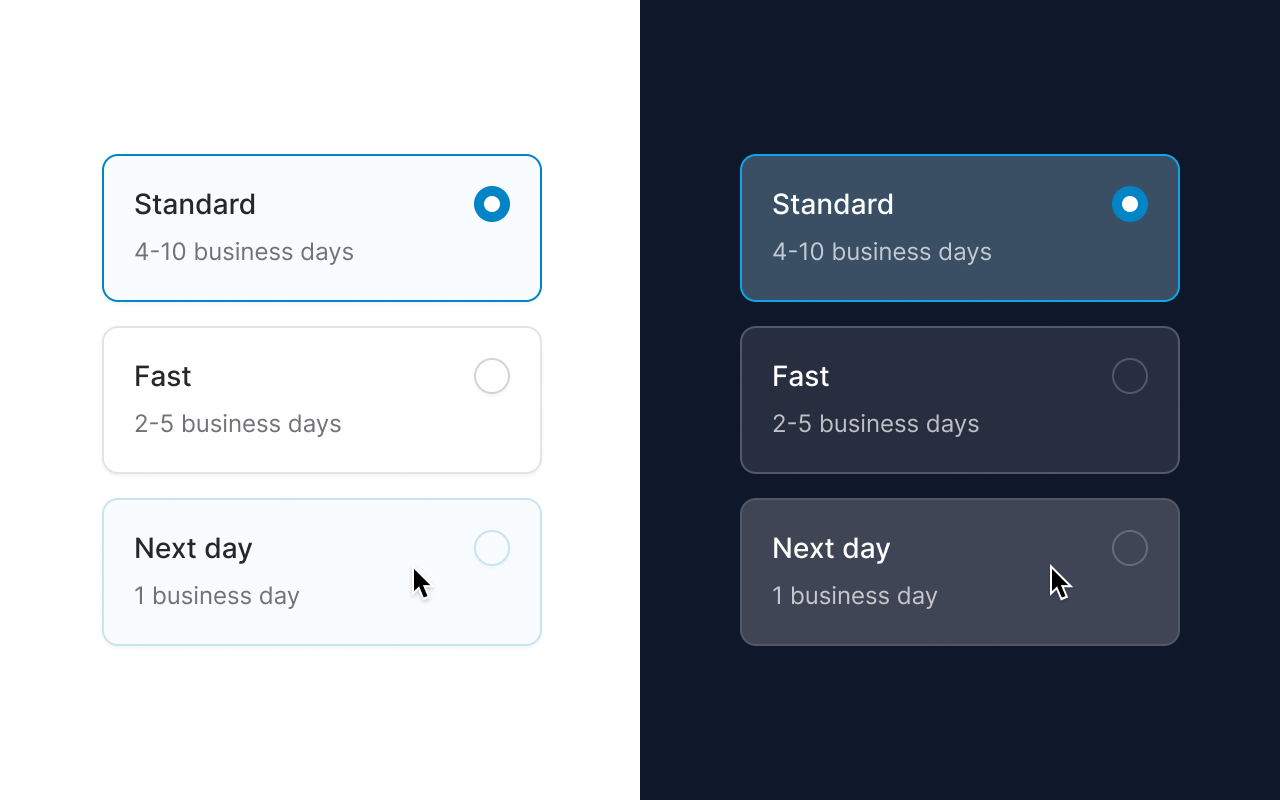Choose the white Fast shipping option card
Screen dimensions: 1280x800
pos(322,400)
